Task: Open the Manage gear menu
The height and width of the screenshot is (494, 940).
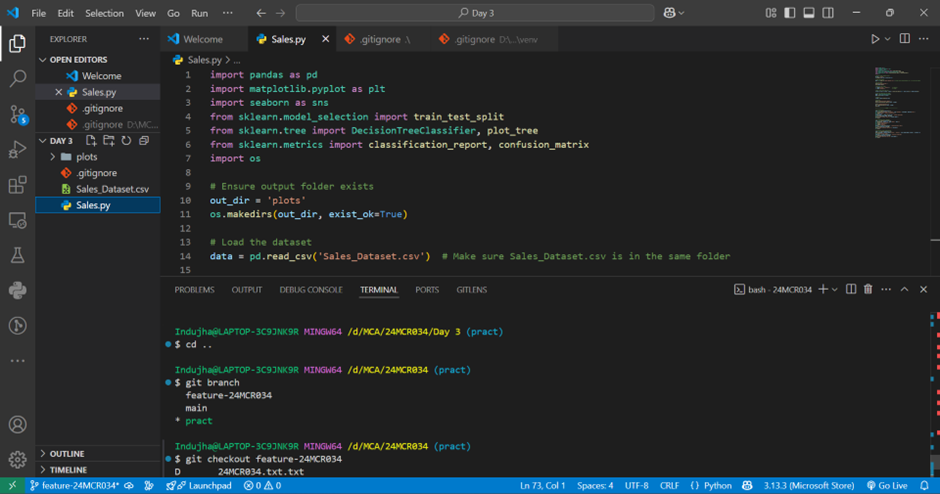Action: click(17, 460)
